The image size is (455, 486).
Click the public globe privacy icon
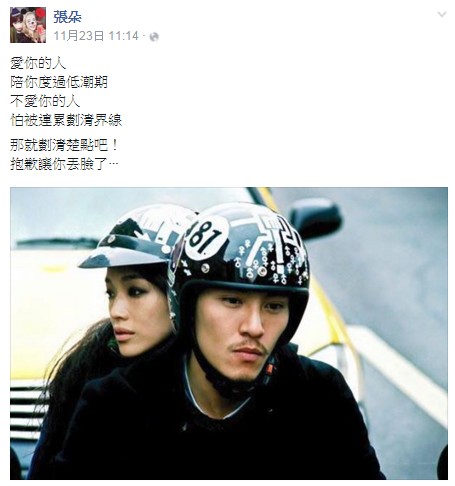154,37
